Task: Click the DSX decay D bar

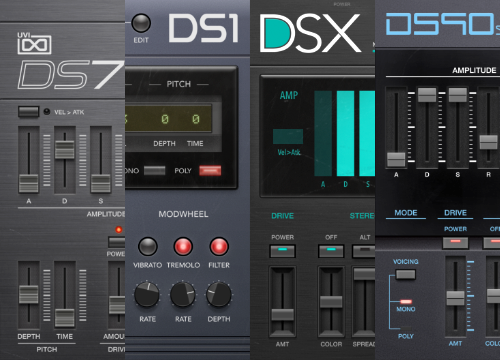Action: pyautogui.click(x=345, y=133)
